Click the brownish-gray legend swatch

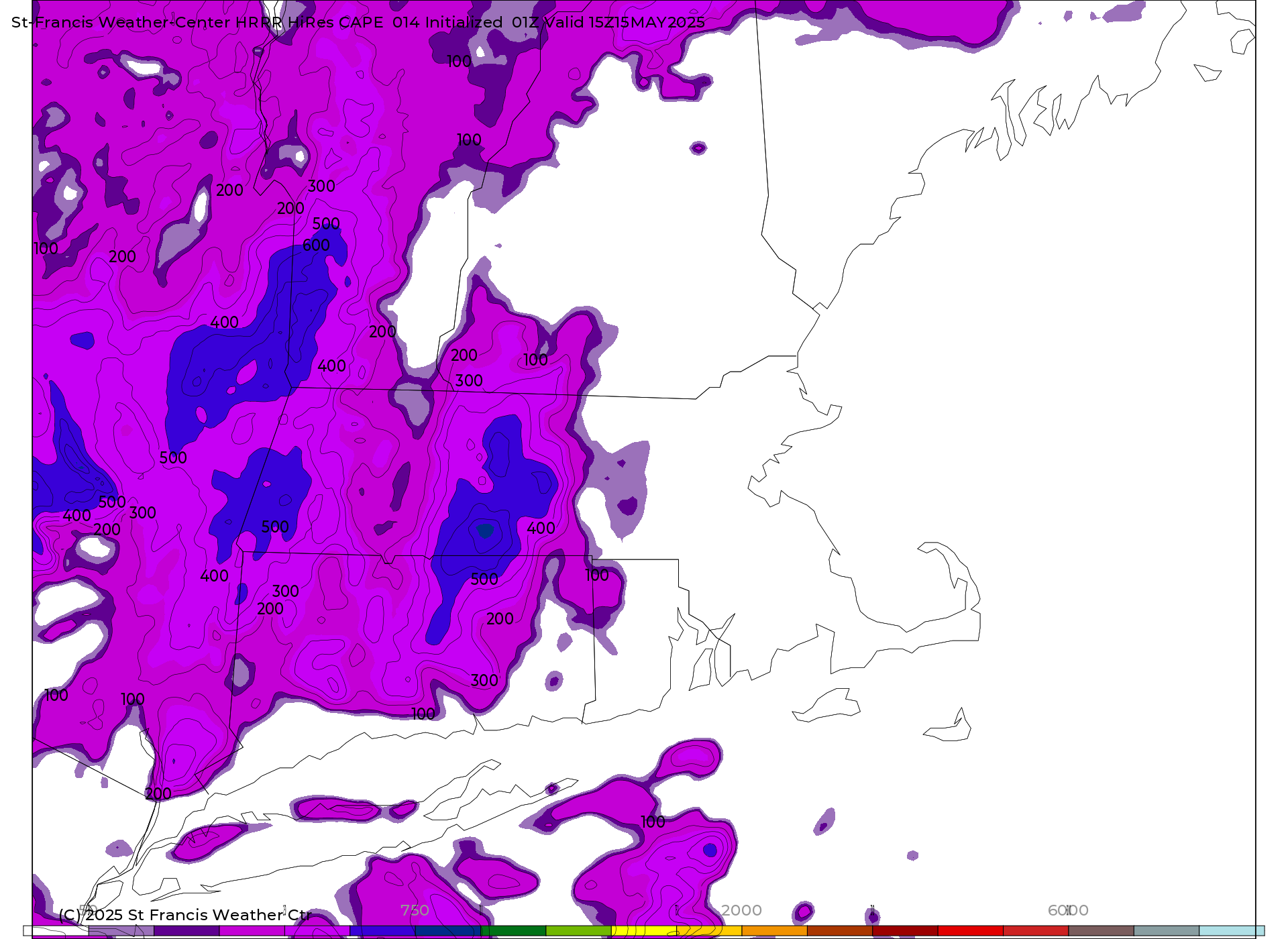click(x=1101, y=931)
